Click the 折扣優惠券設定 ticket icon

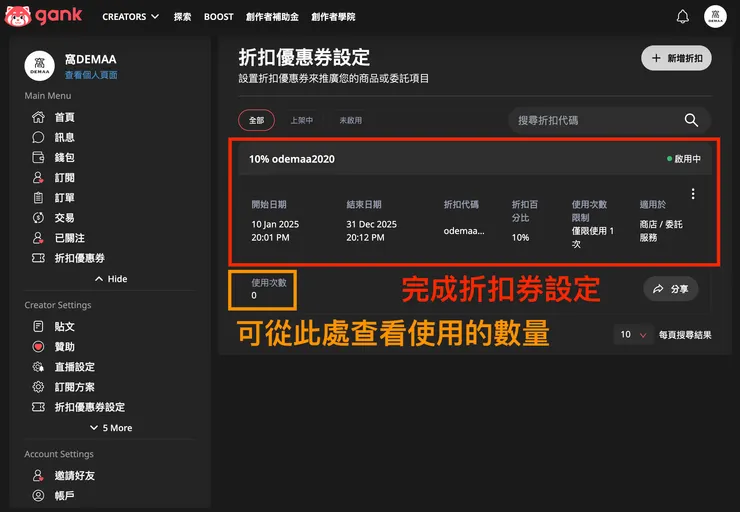pos(38,407)
